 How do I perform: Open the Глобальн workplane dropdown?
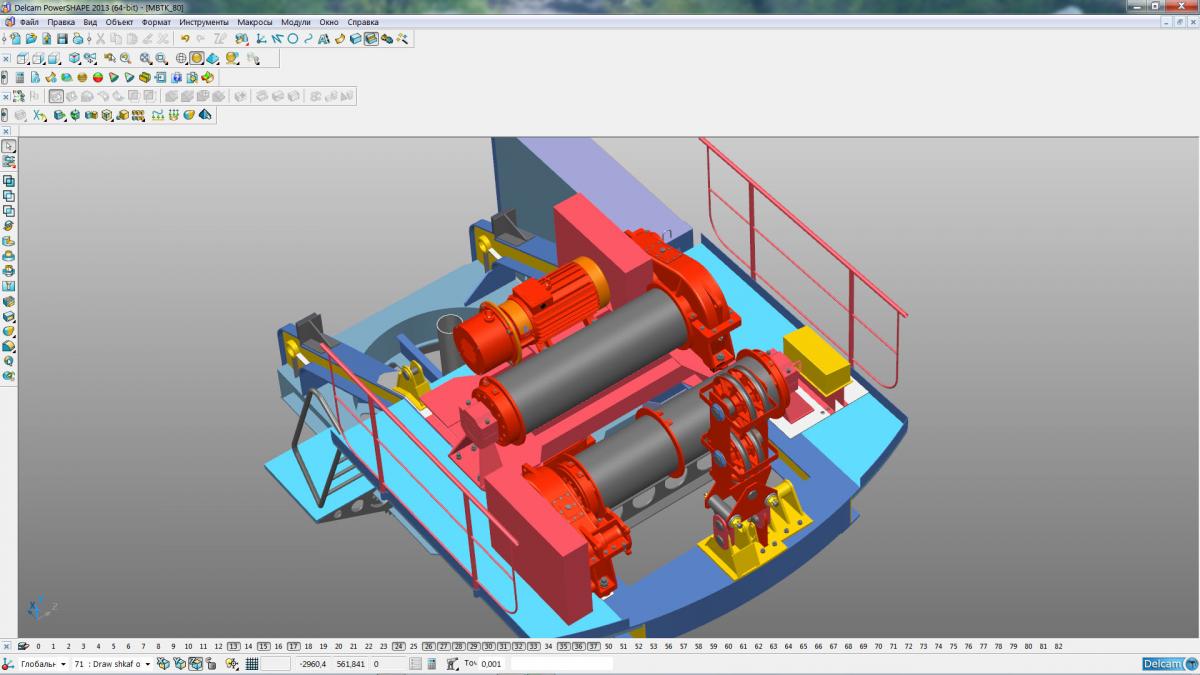pos(43,664)
